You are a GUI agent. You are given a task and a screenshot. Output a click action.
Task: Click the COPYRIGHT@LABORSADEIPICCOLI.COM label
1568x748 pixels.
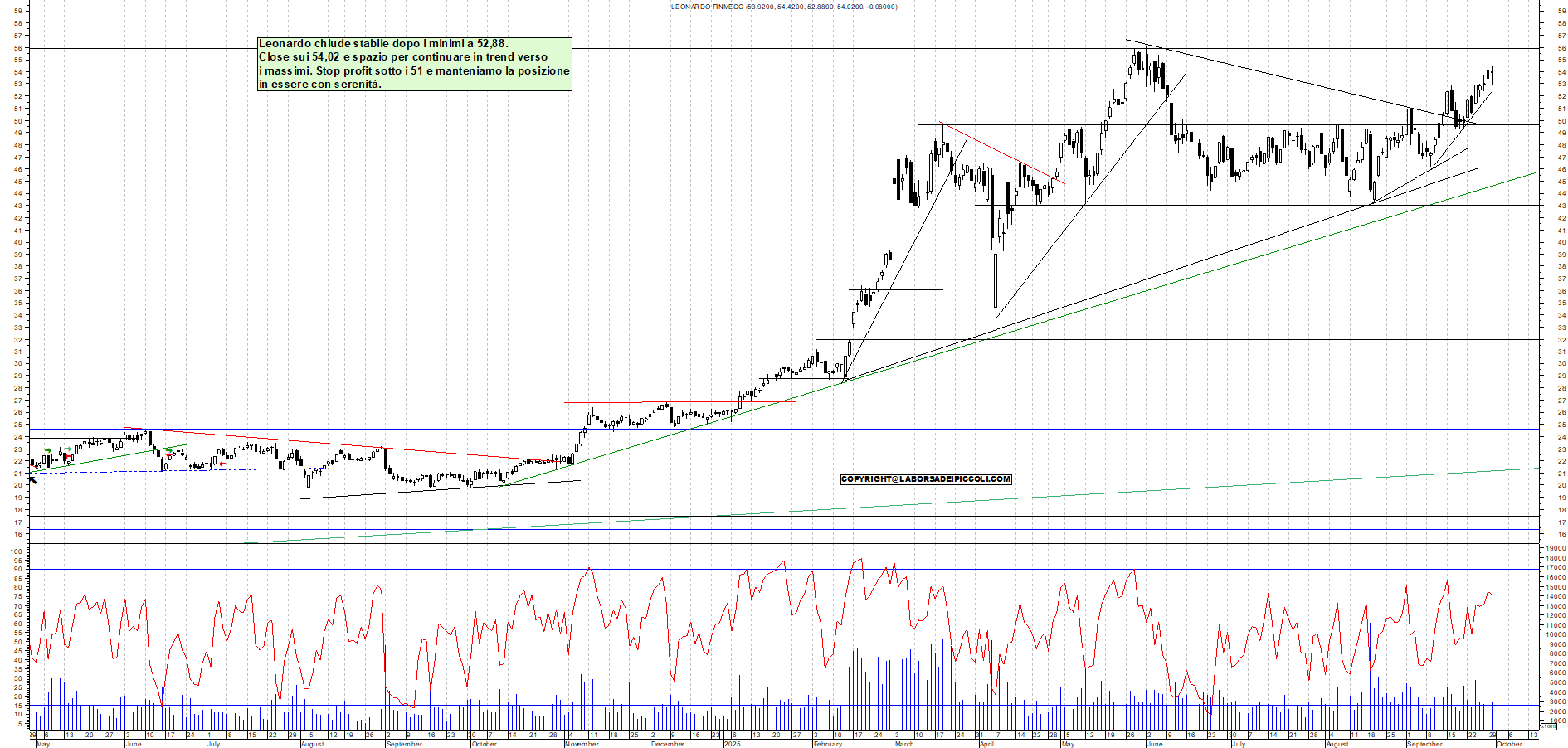pyautogui.click(x=925, y=479)
